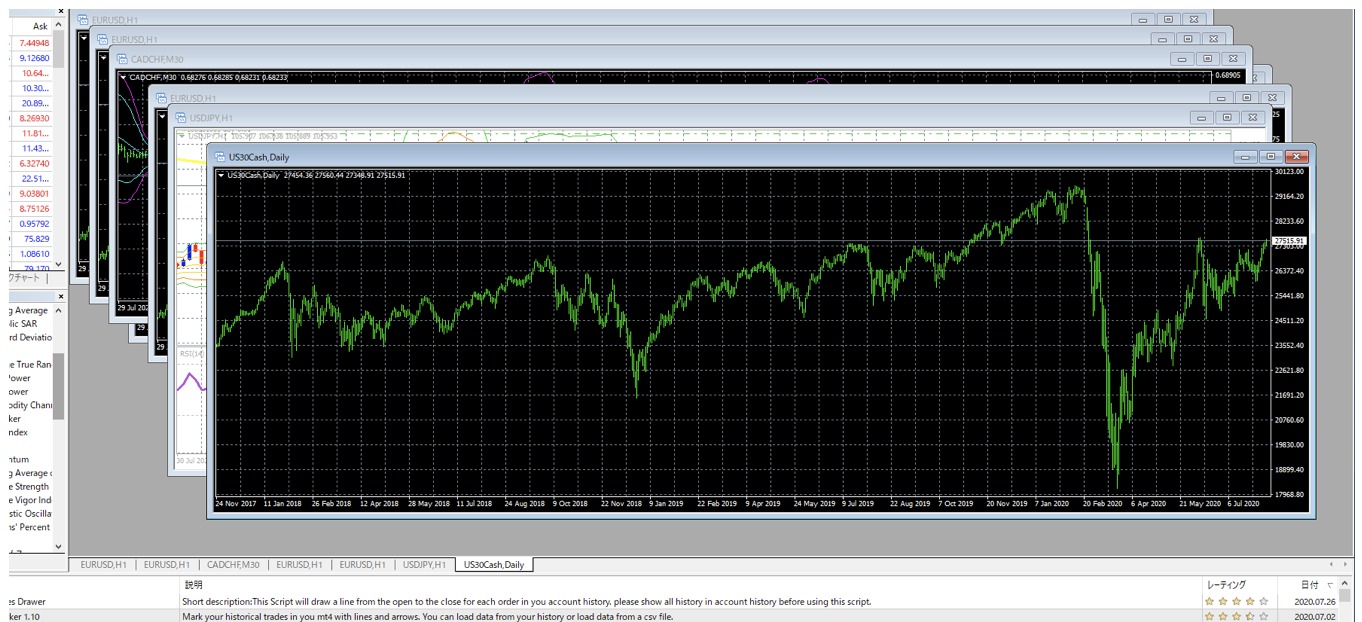1362x622 pixels.
Task: Select the 75.829 Ask price row
Action: tap(31, 238)
